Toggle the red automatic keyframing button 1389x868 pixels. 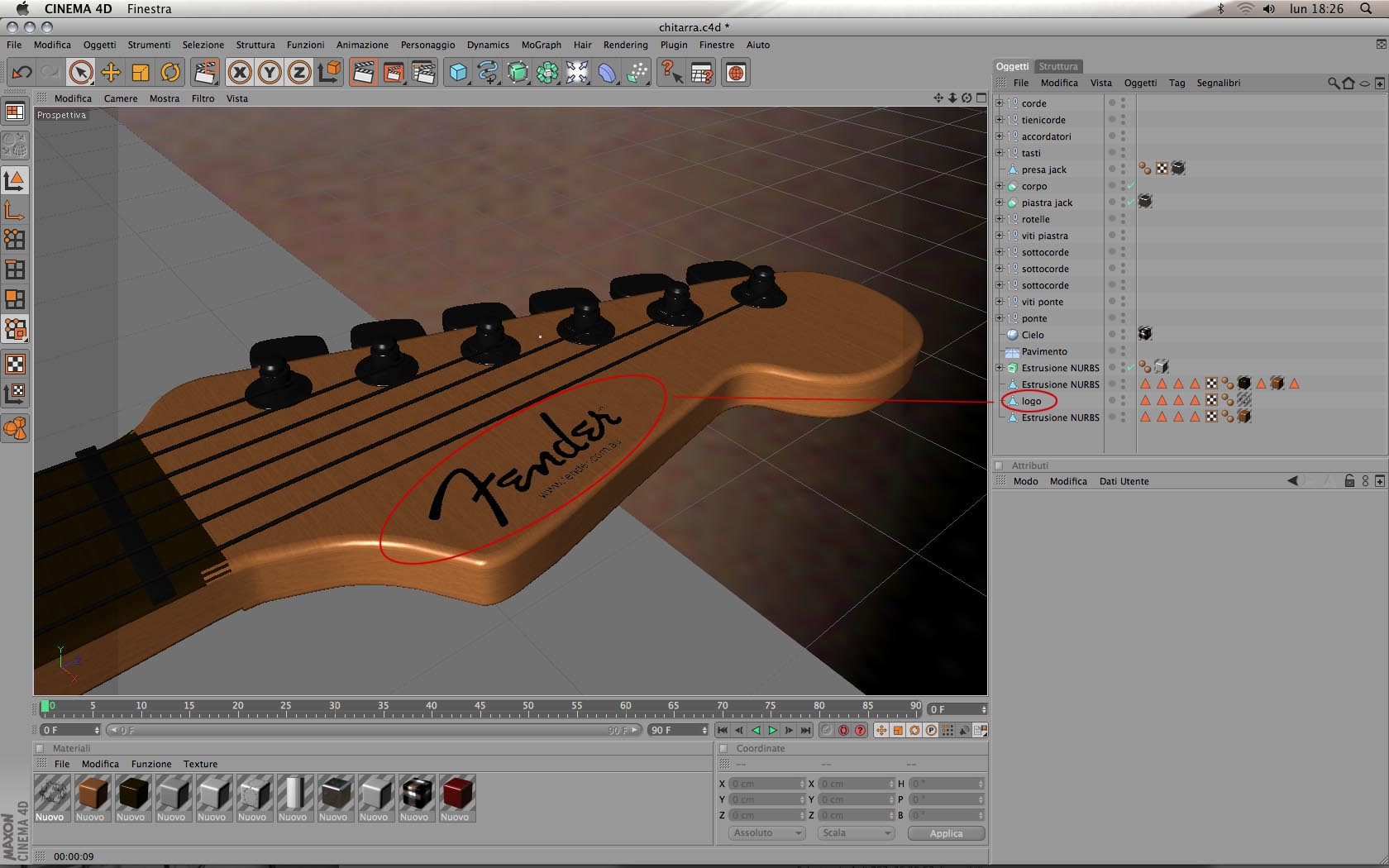point(843,730)
